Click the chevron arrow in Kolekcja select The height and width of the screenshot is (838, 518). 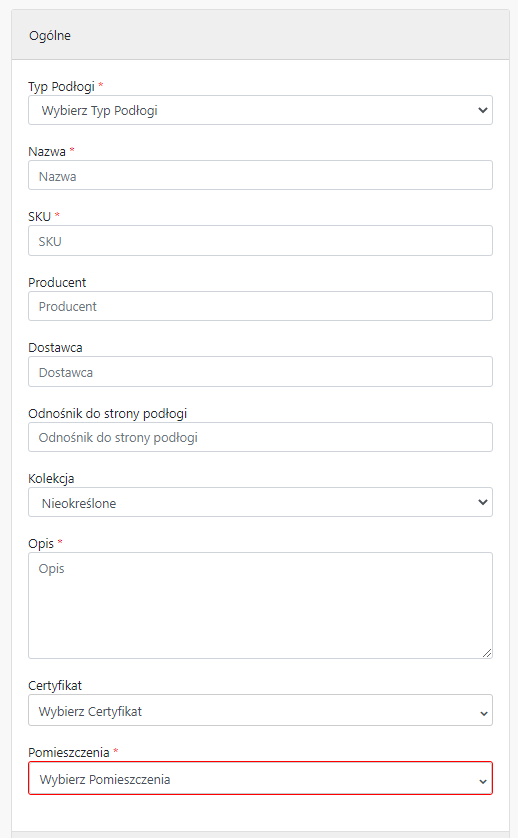click(483, 502)
